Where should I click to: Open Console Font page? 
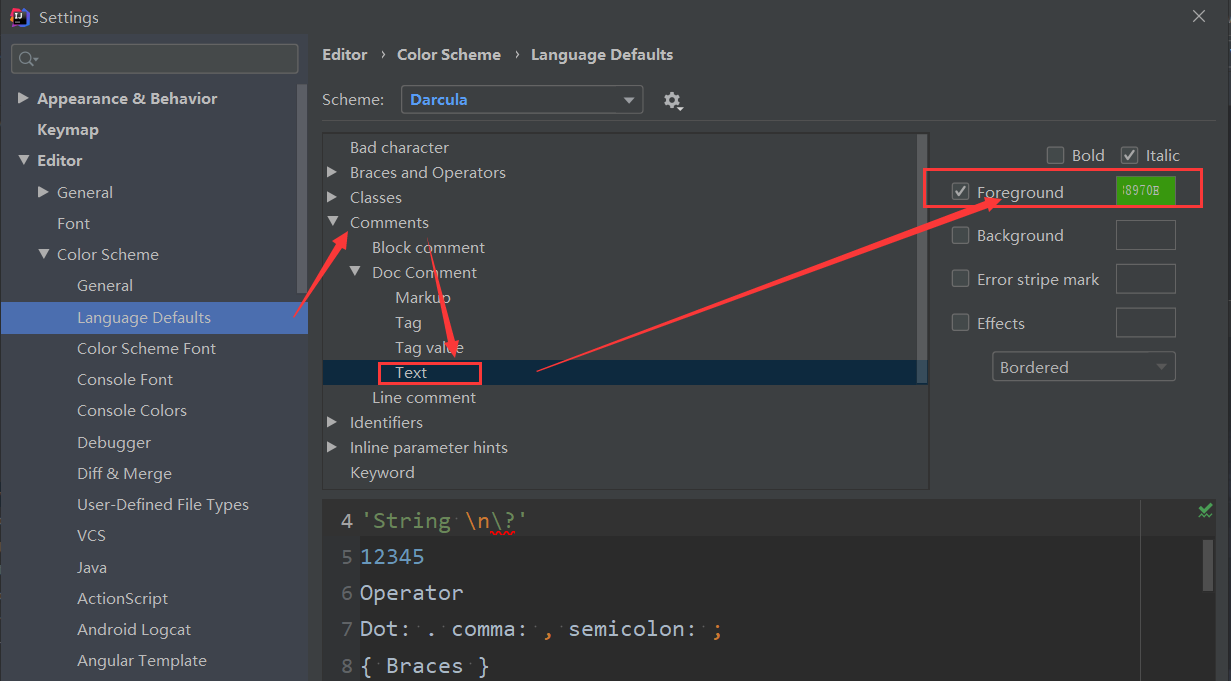(x=125, y=379)
